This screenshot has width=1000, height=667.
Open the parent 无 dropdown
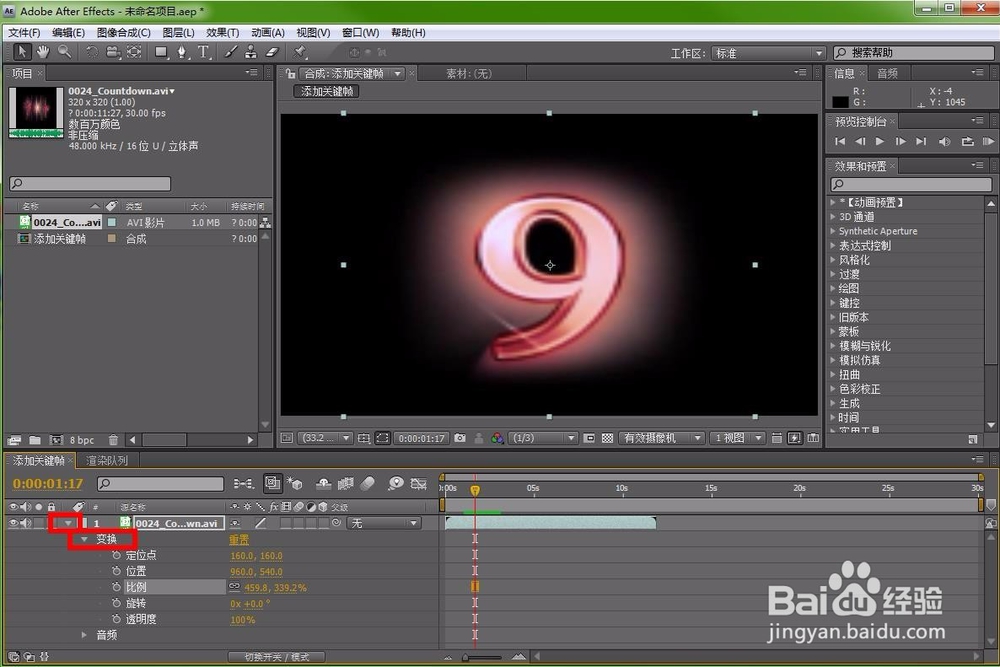coord(384,524)
